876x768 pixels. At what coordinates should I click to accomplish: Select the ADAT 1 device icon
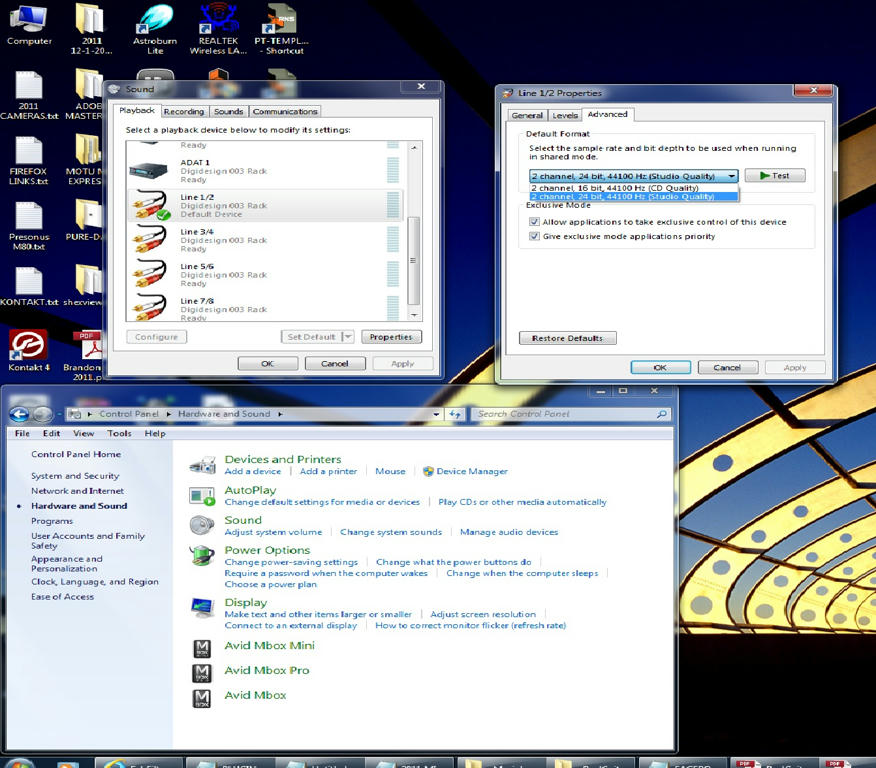[x=148, y=170]
